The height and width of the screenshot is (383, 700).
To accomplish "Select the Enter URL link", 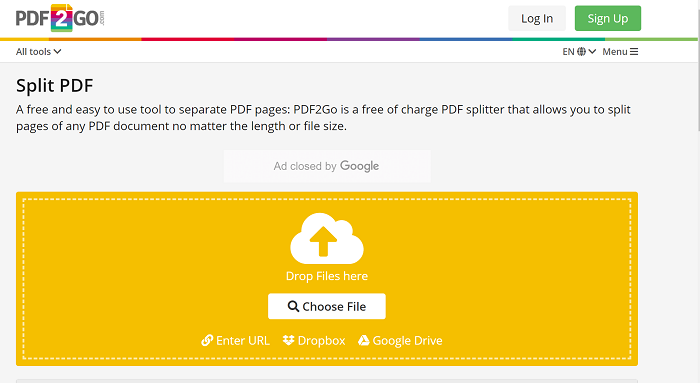I will pyautogui.click(x=235, y=341).
